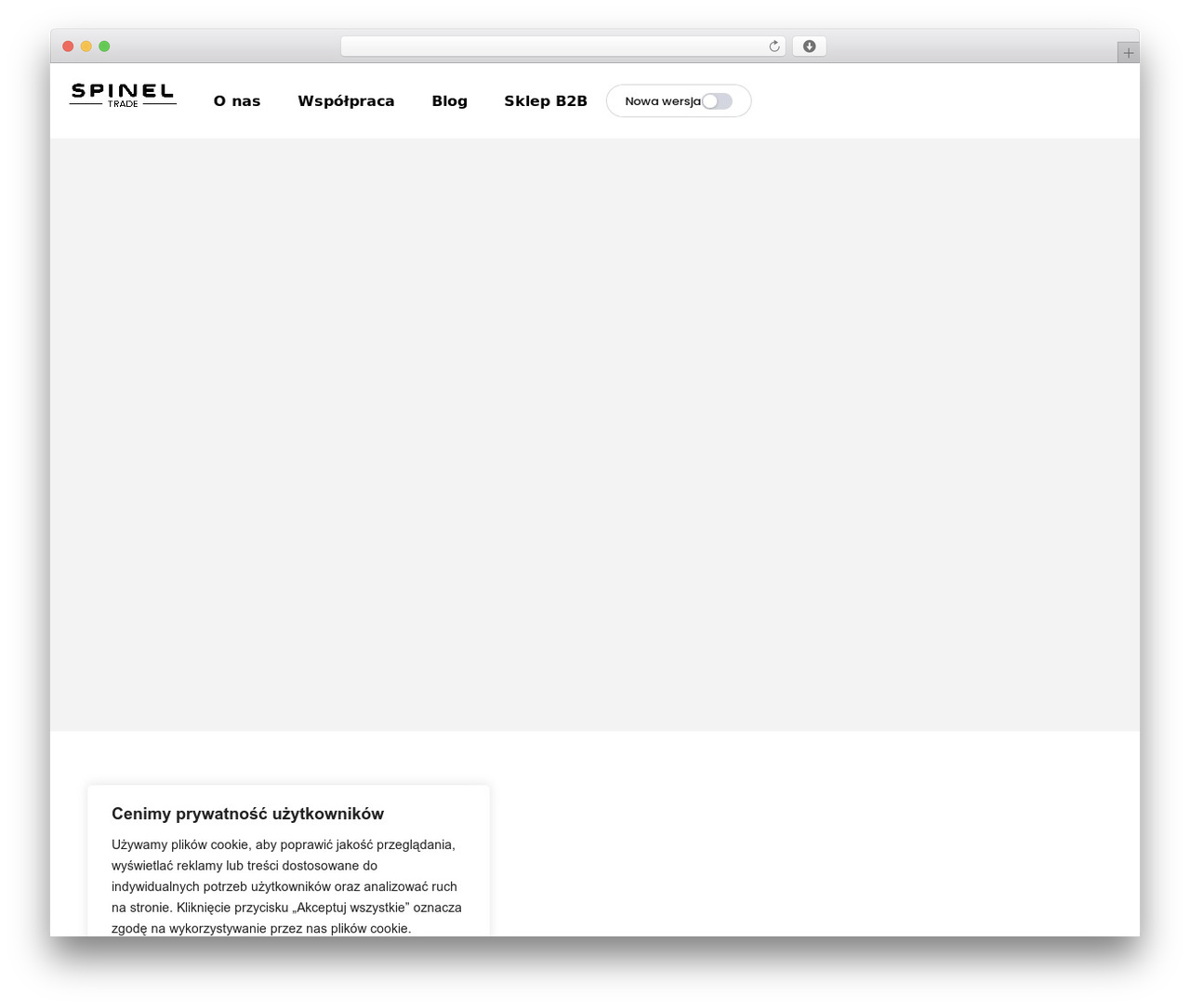1190x1008 pixels.
Task: Close the browser window with the red button
Action: (x=68, y=46)
